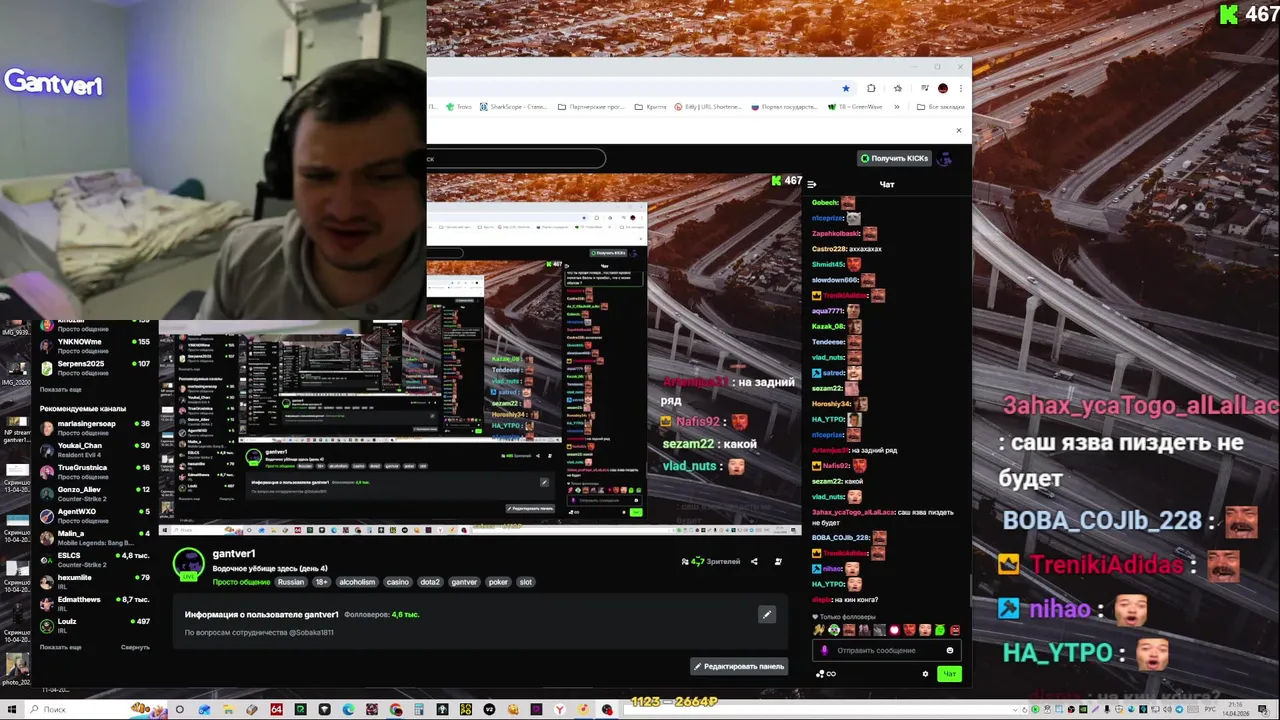Open hexumlite recommended channel
Image resolution: width=1280 pixels, height=720 pixels.
click(x=95, y=581)
